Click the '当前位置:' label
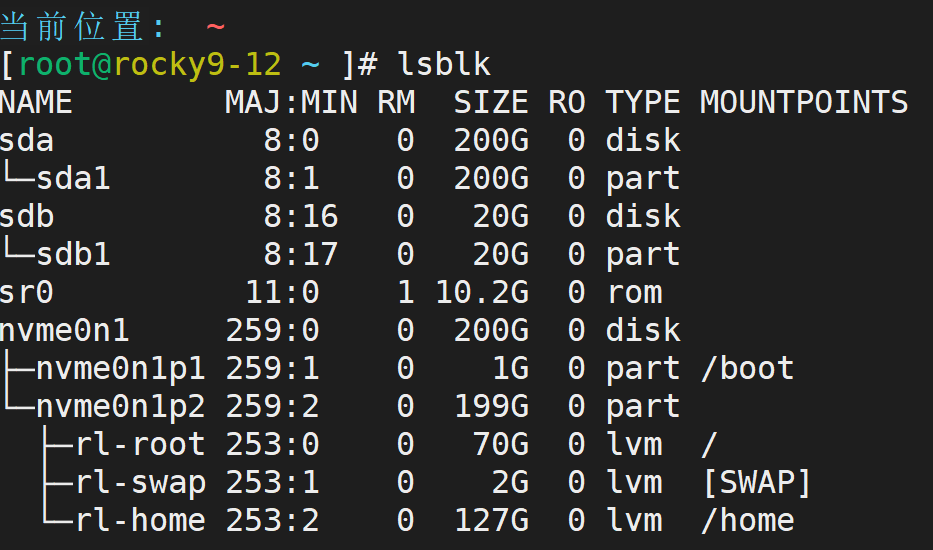Viewport: 933px width, 550px height. point(82,27)
